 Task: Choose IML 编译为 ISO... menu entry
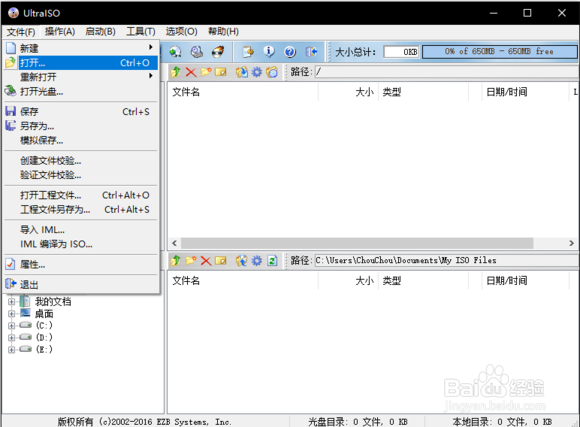81,244
